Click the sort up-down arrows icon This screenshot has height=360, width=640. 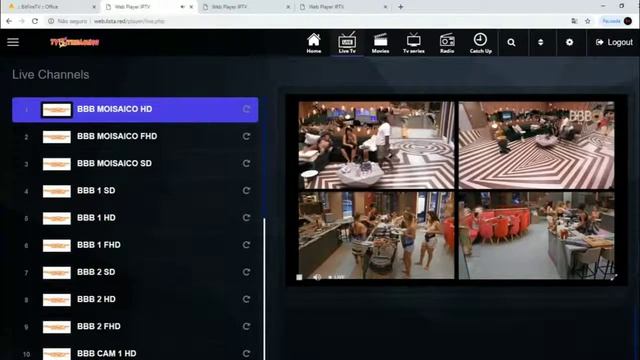tap(540, 42)
